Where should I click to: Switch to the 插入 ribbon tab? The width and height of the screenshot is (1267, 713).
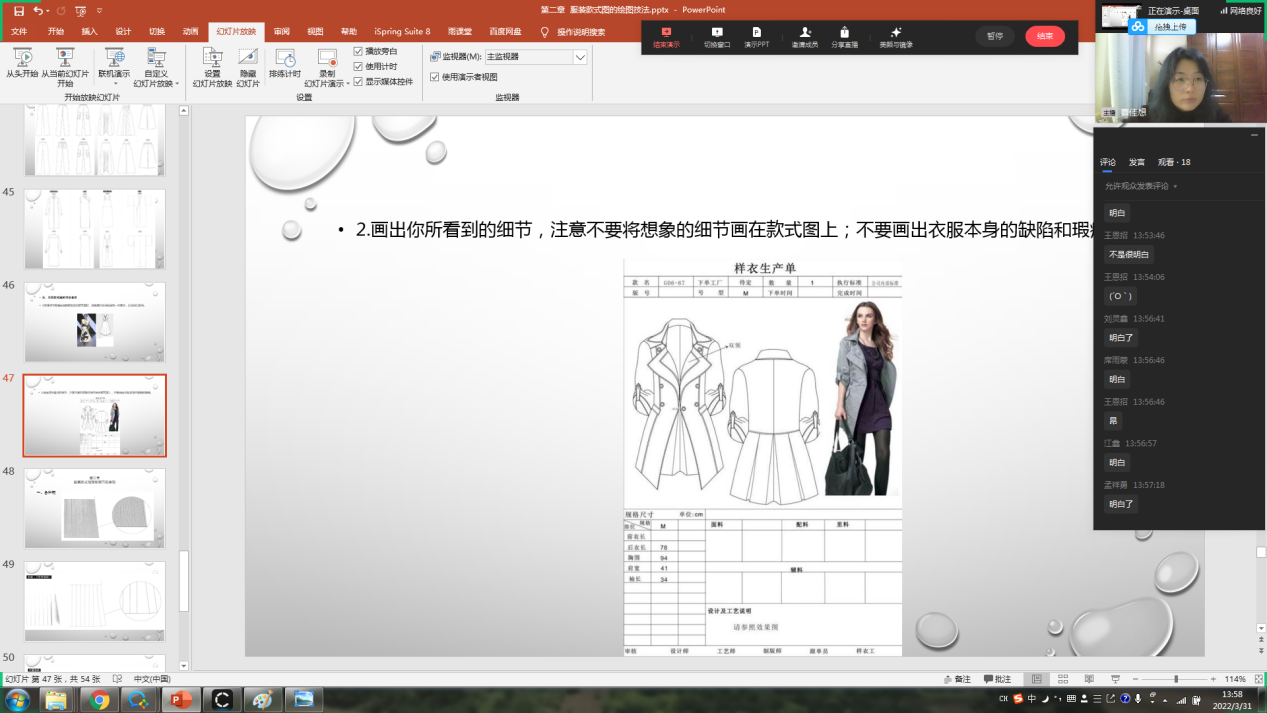tap(90, 32)
